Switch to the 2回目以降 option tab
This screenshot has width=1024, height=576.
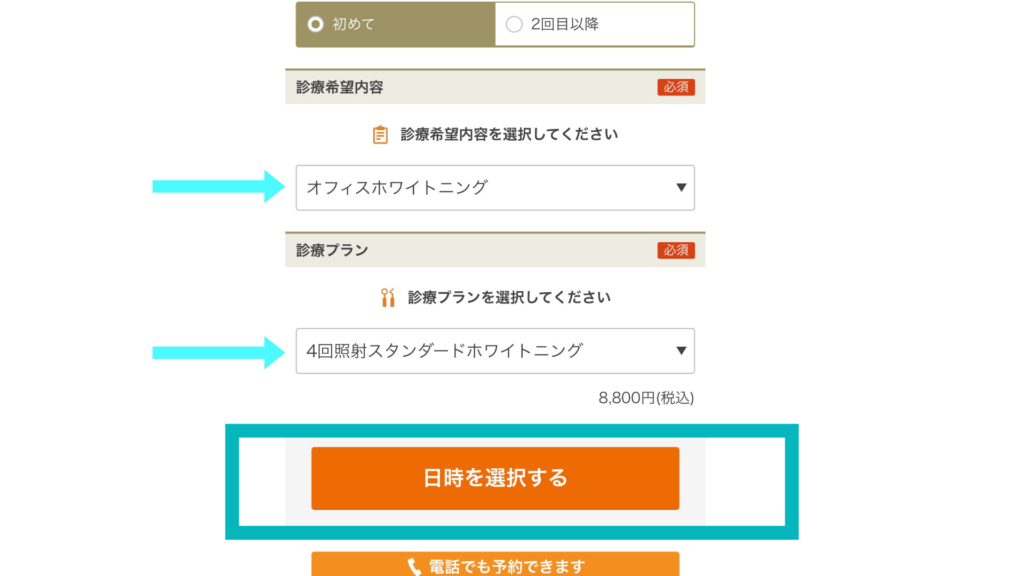coord(594,24)
